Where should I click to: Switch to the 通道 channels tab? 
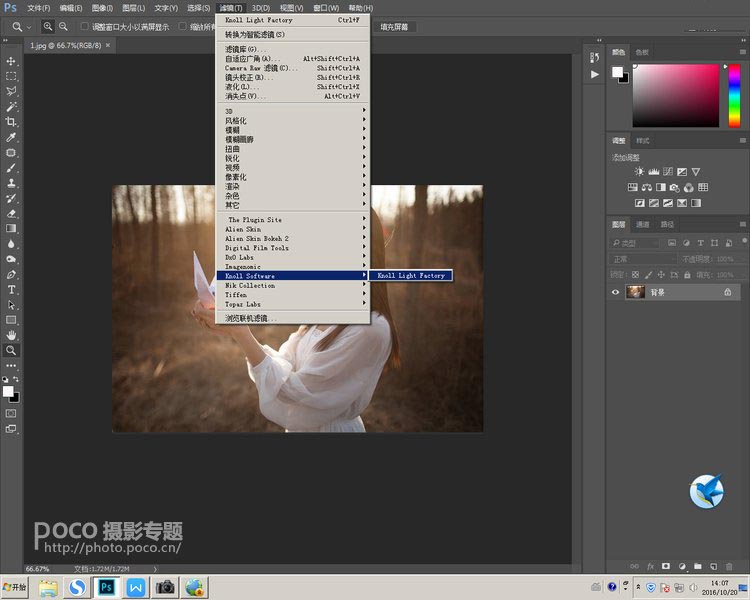click(x=642, y=224)
